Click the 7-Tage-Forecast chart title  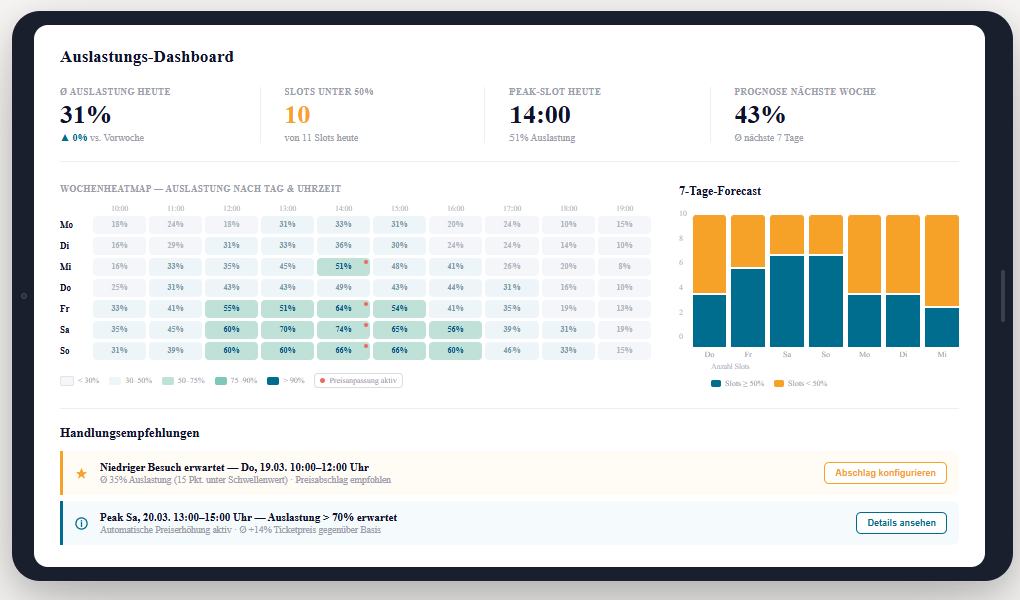click(x=720, y=191)
